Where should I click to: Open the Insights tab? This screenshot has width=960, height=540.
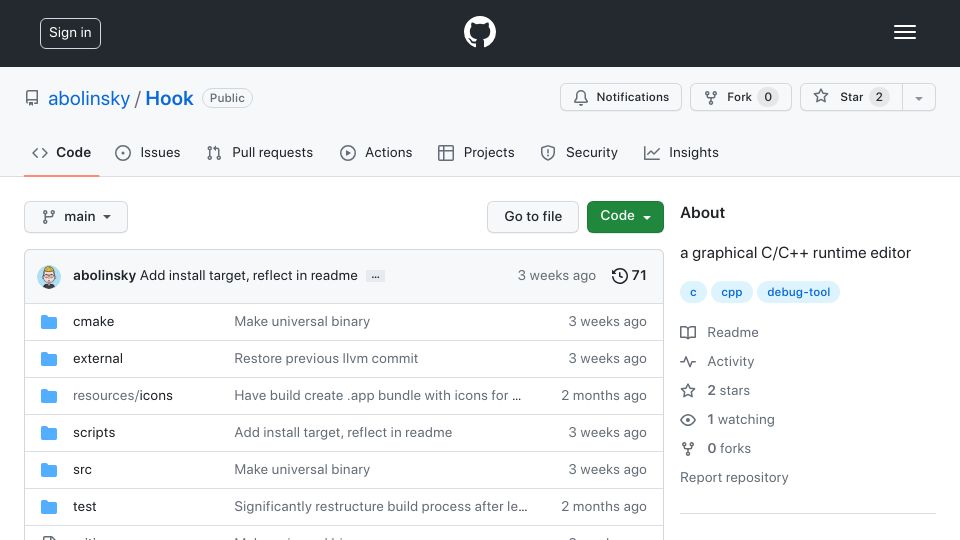click(x=681, y=152)
